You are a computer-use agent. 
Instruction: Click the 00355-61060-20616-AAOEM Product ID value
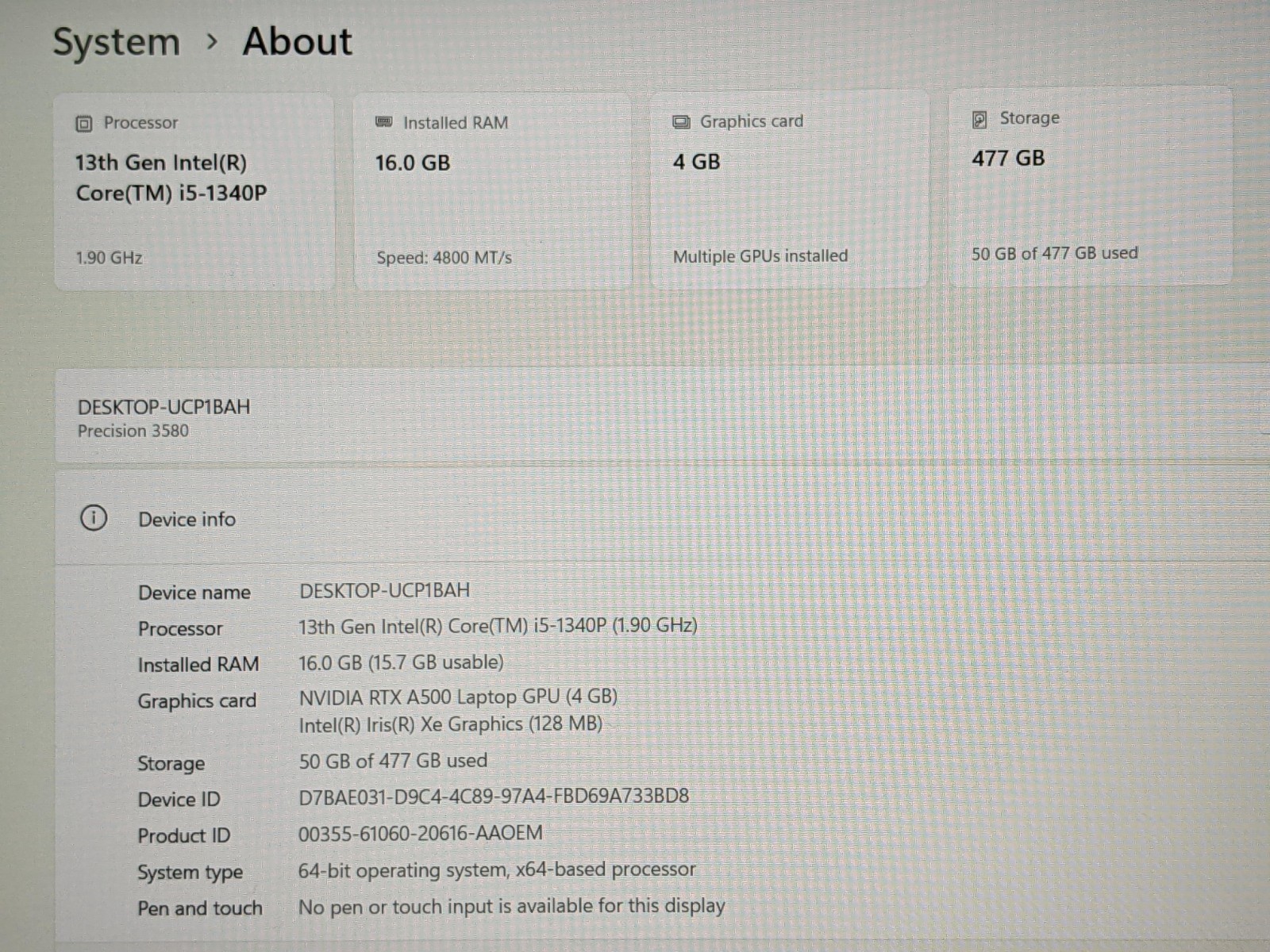[x=421, y=833]
